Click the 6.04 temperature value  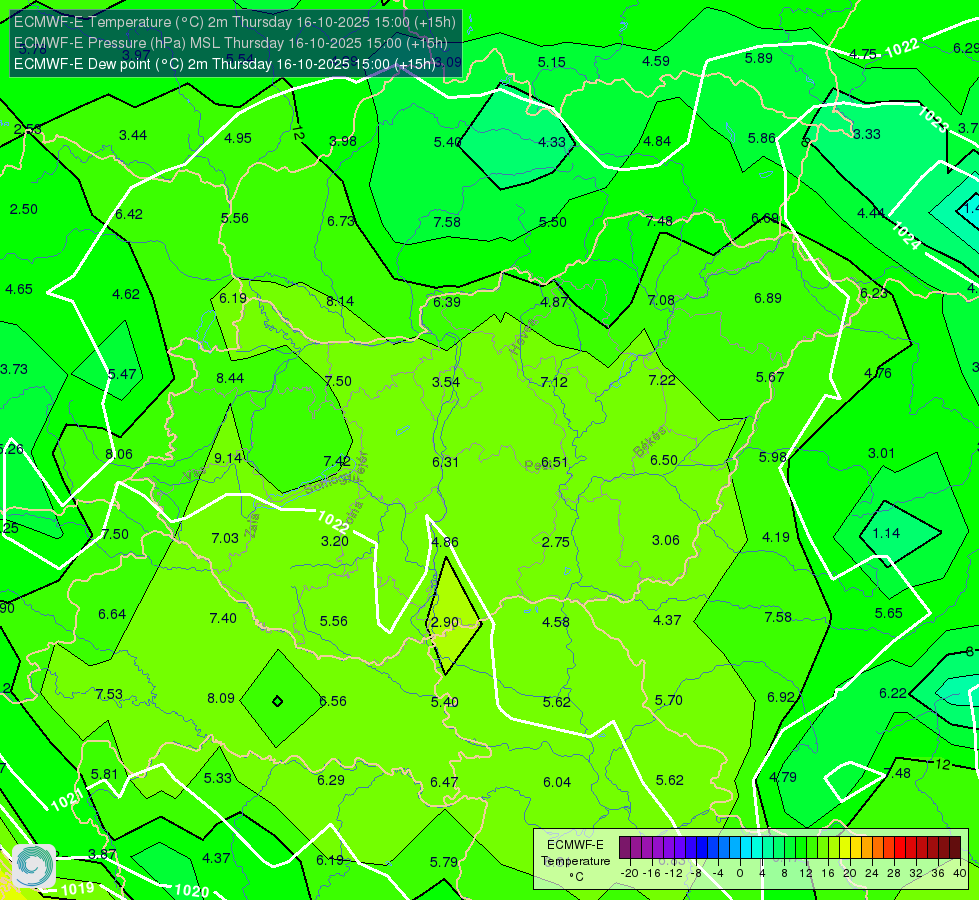pos(556,781)
